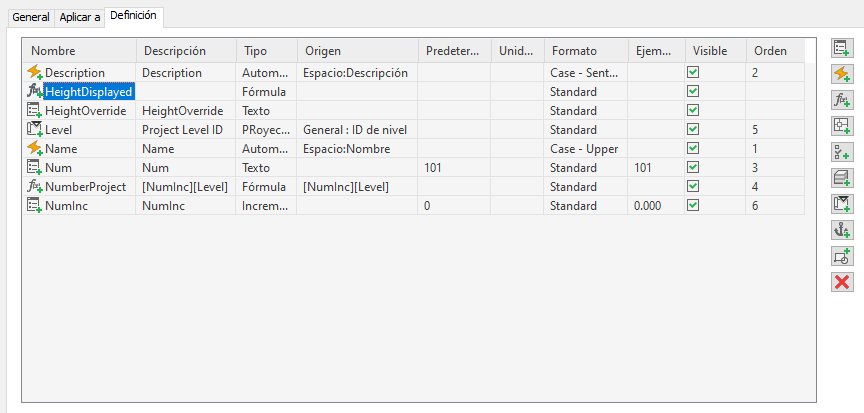
Task: Click the add 3D solid property icon
Action: click(x=842, y=178)
